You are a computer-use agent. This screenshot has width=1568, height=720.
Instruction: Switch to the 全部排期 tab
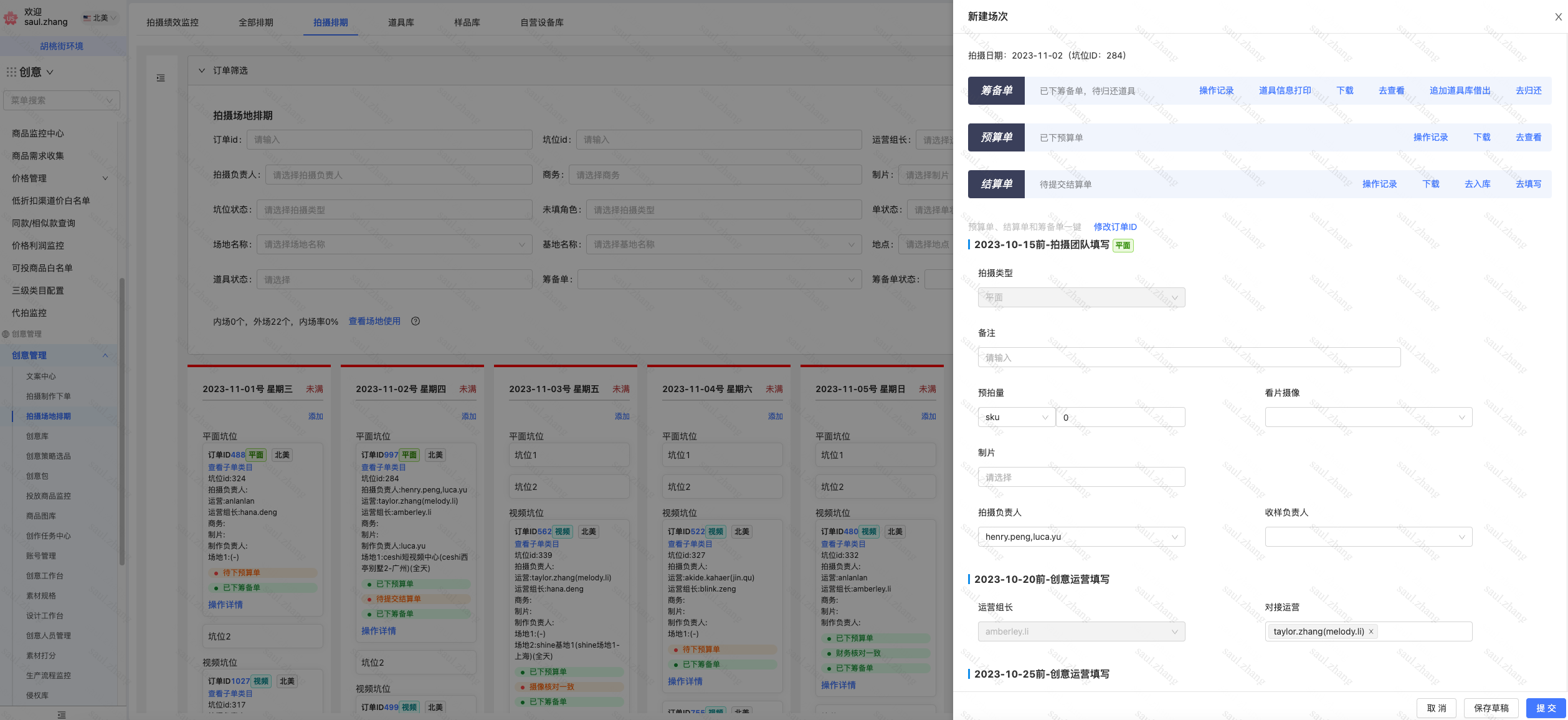click(x=255, y=22)
